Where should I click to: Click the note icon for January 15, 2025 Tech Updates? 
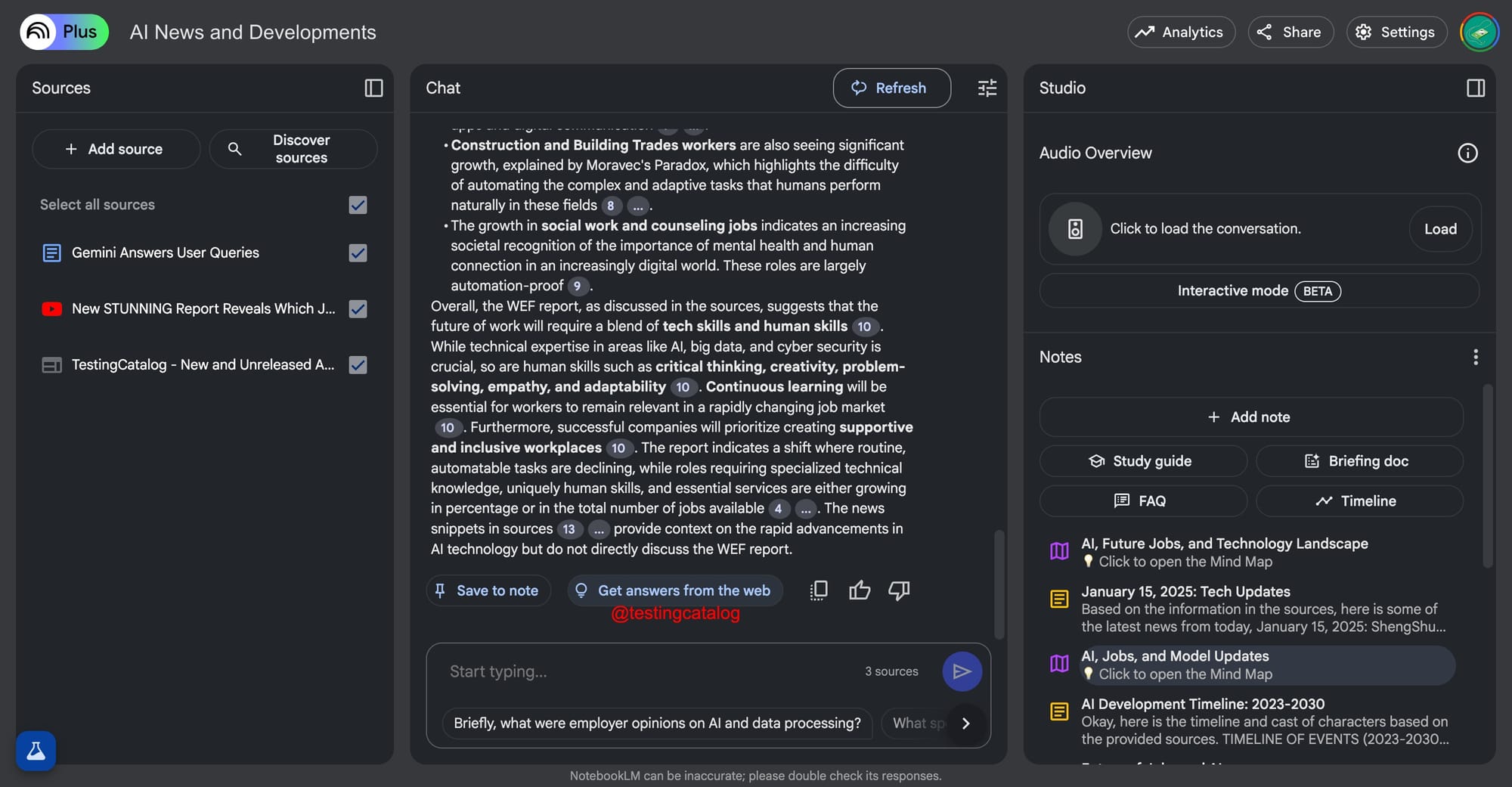pyautogui.click(x=1059, y=600)
